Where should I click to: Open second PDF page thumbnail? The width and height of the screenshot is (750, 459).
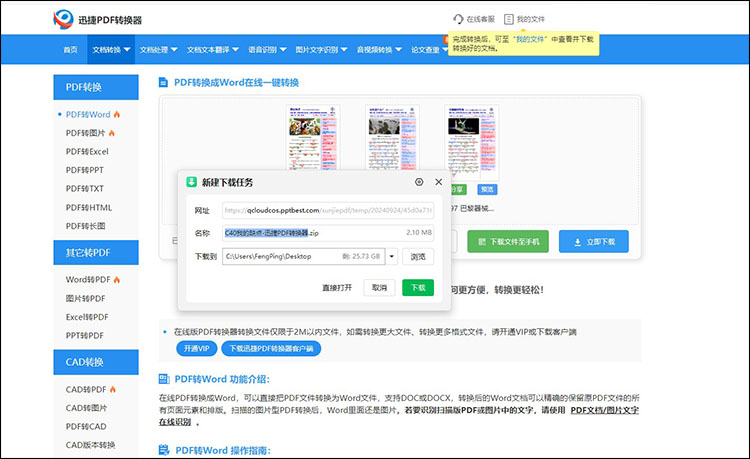point(392,137)
